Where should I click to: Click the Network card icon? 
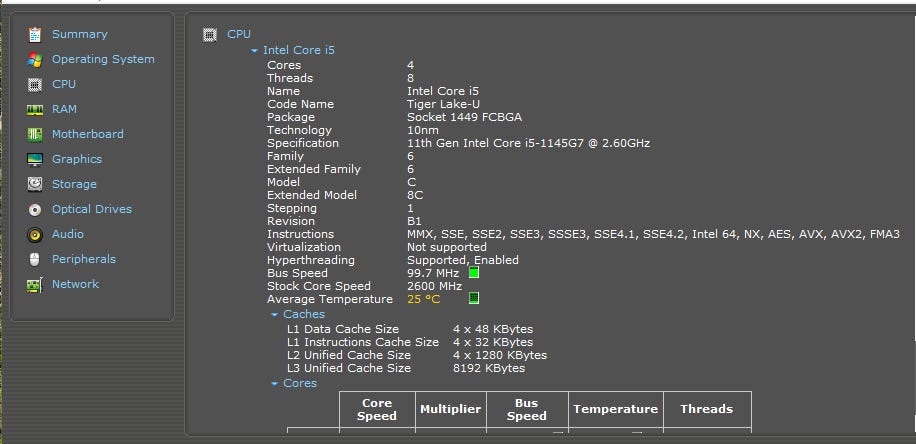click(x=35, y=285)
